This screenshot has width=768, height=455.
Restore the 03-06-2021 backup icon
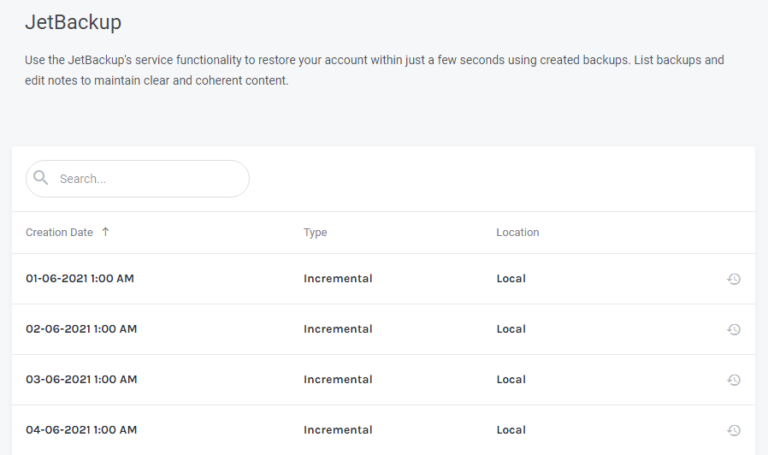pos(733,380)
